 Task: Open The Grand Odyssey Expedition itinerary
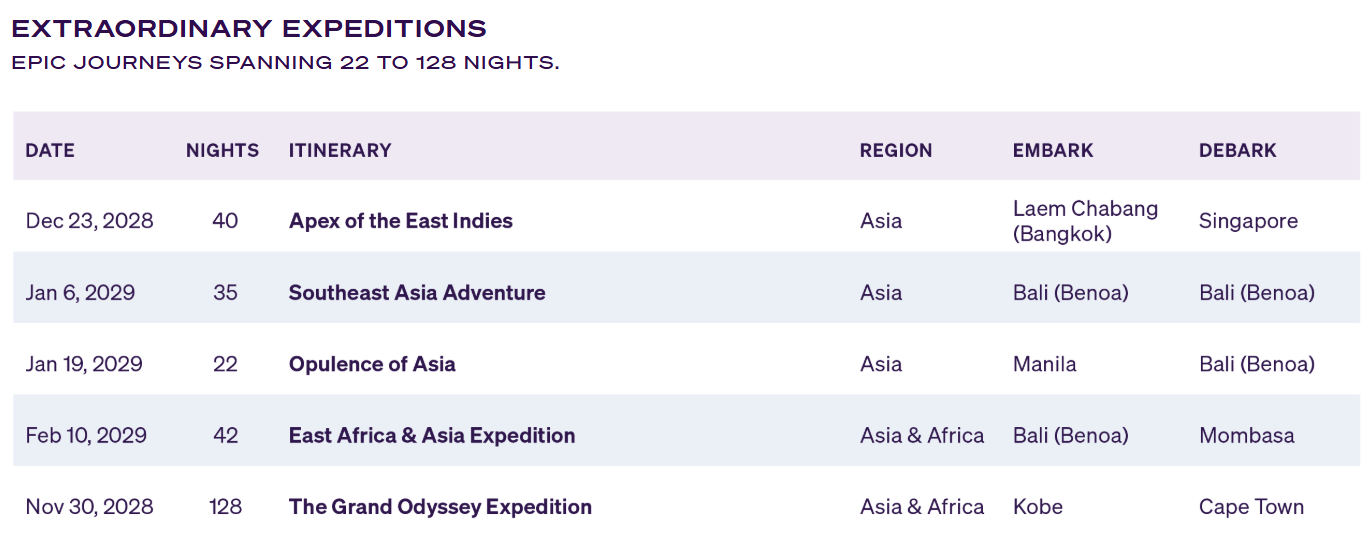(x=440, y=507)
